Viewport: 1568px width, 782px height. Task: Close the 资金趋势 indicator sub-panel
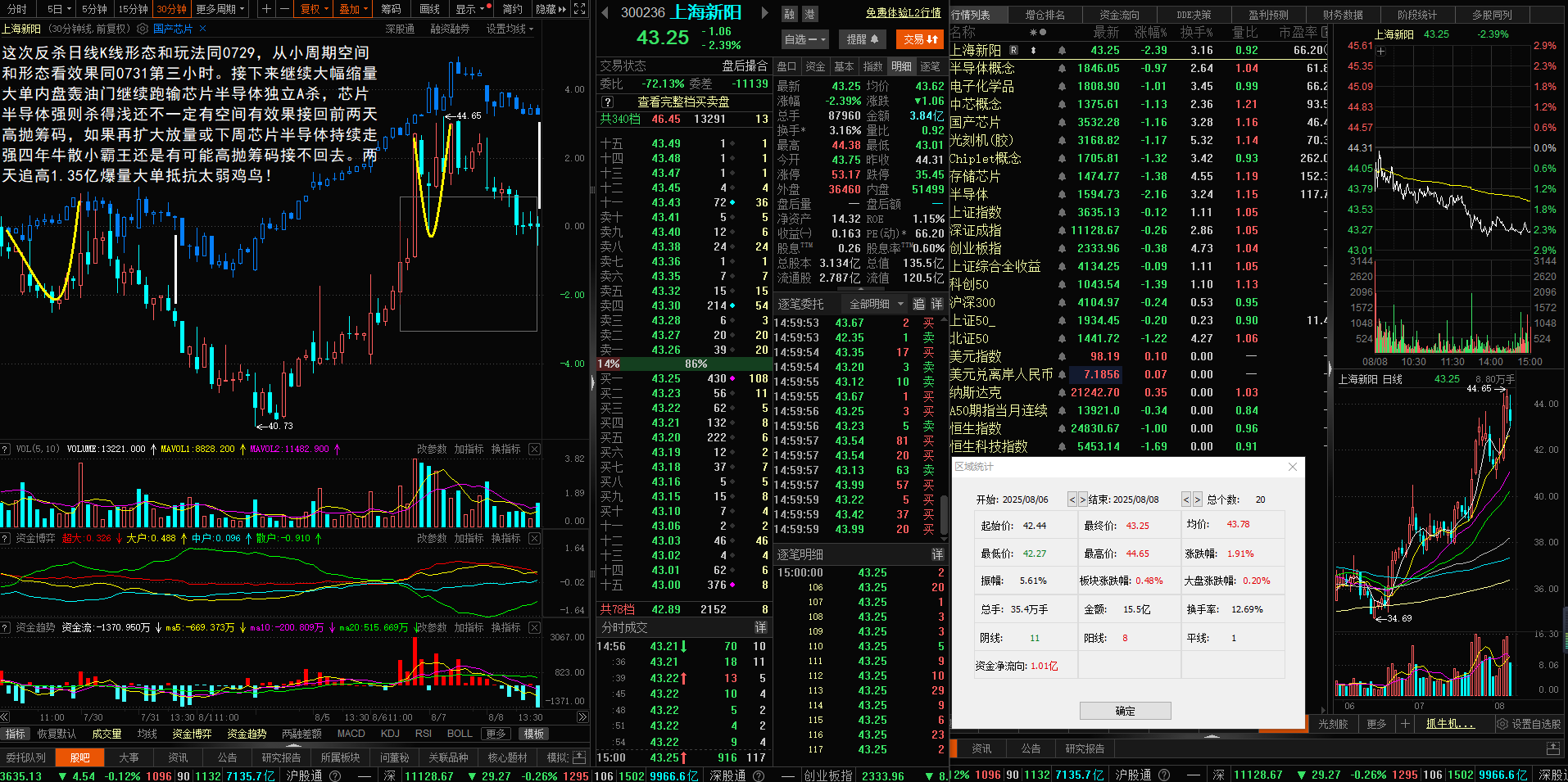[x=534, y=627]
